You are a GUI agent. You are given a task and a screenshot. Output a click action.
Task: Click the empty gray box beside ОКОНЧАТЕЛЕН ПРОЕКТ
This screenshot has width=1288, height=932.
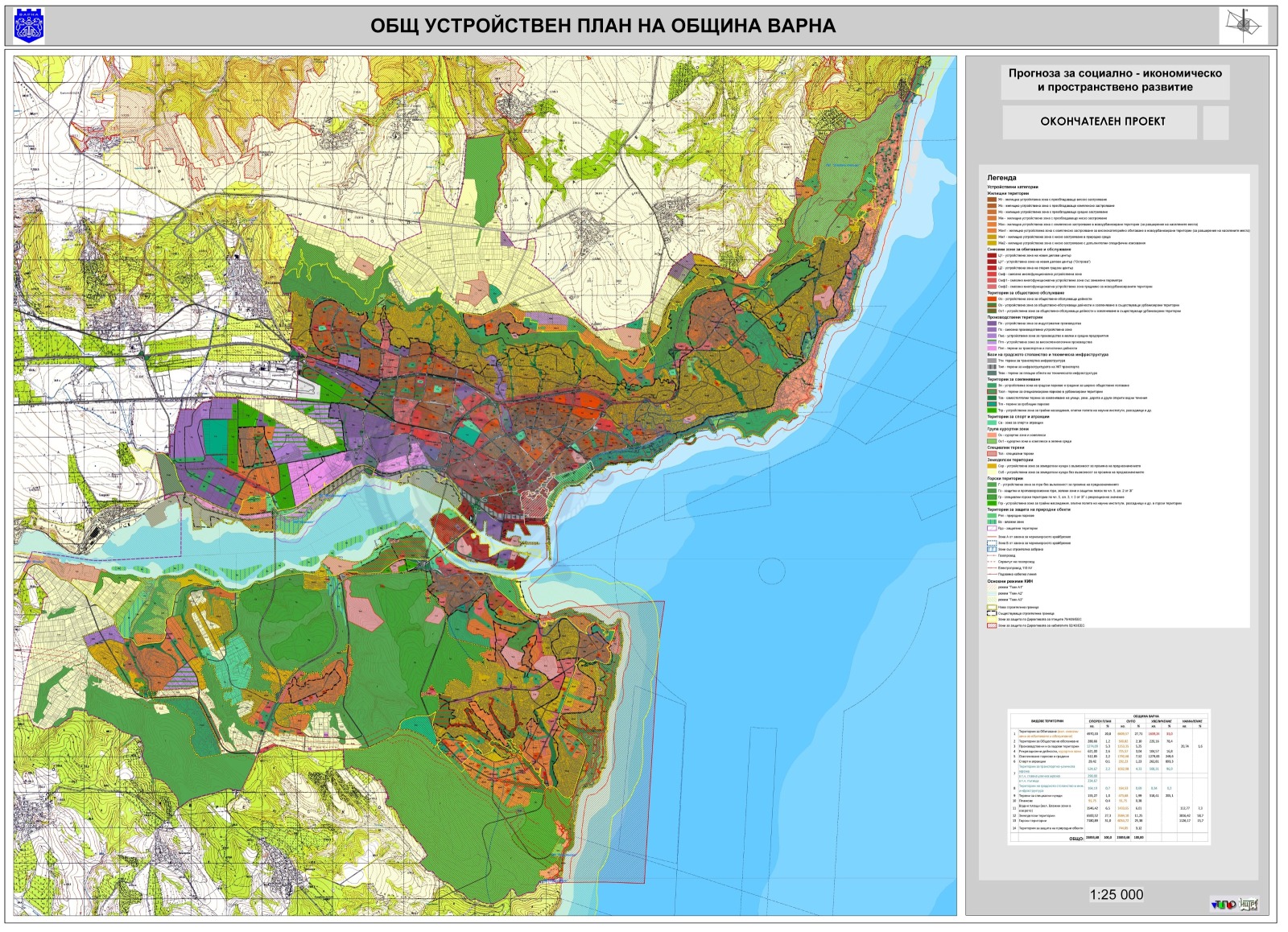pos(1216,122)
